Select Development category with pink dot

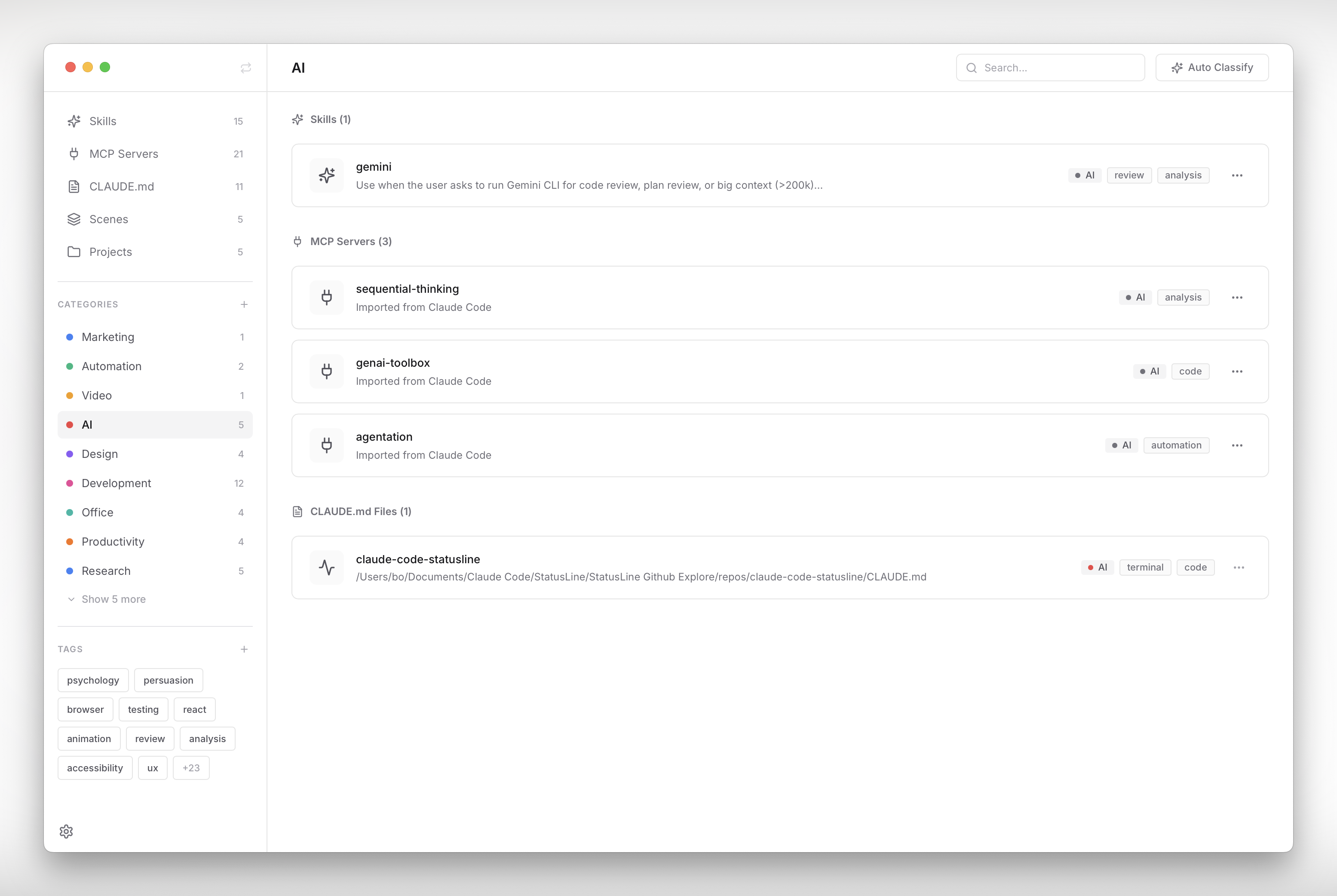tap(116, 483)
